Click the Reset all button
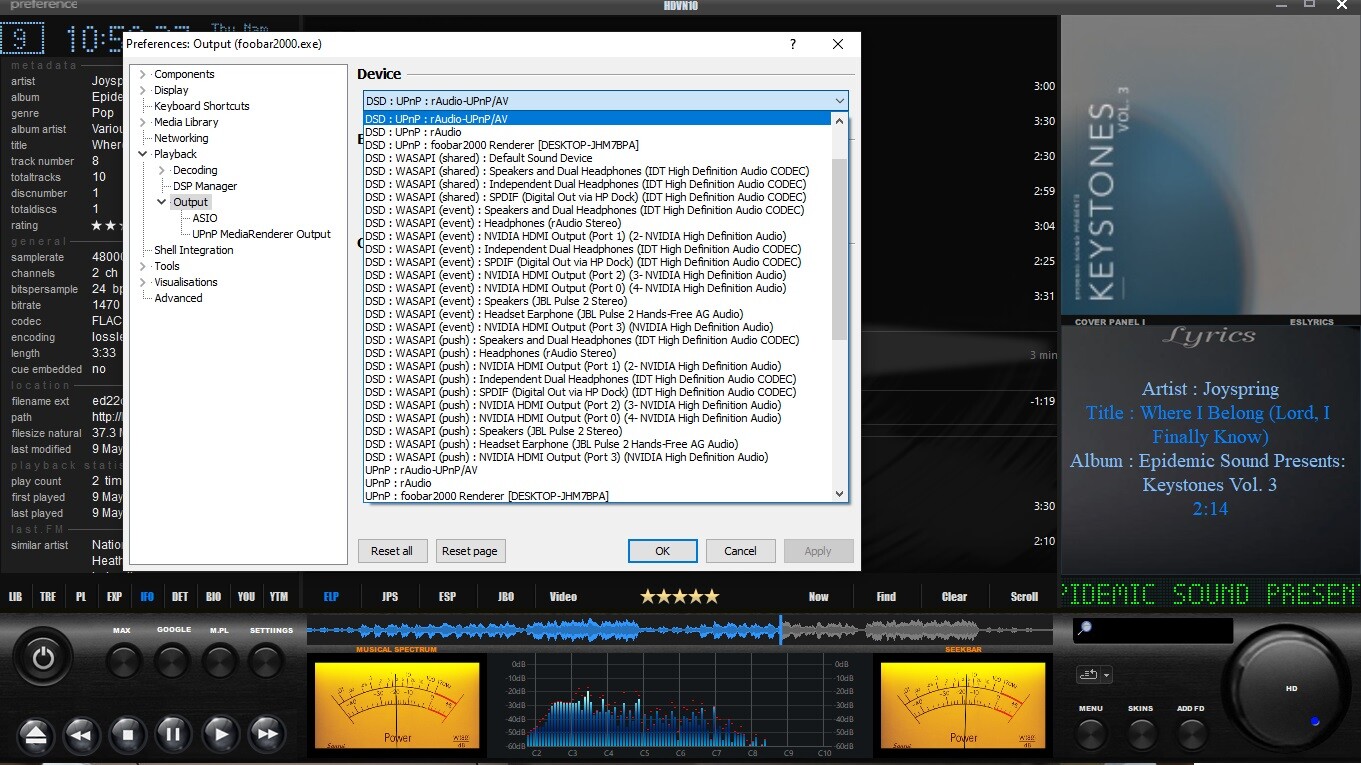The height and width of the screenshot is (765, 1361). pyautogui.click(x=392, y=551)
